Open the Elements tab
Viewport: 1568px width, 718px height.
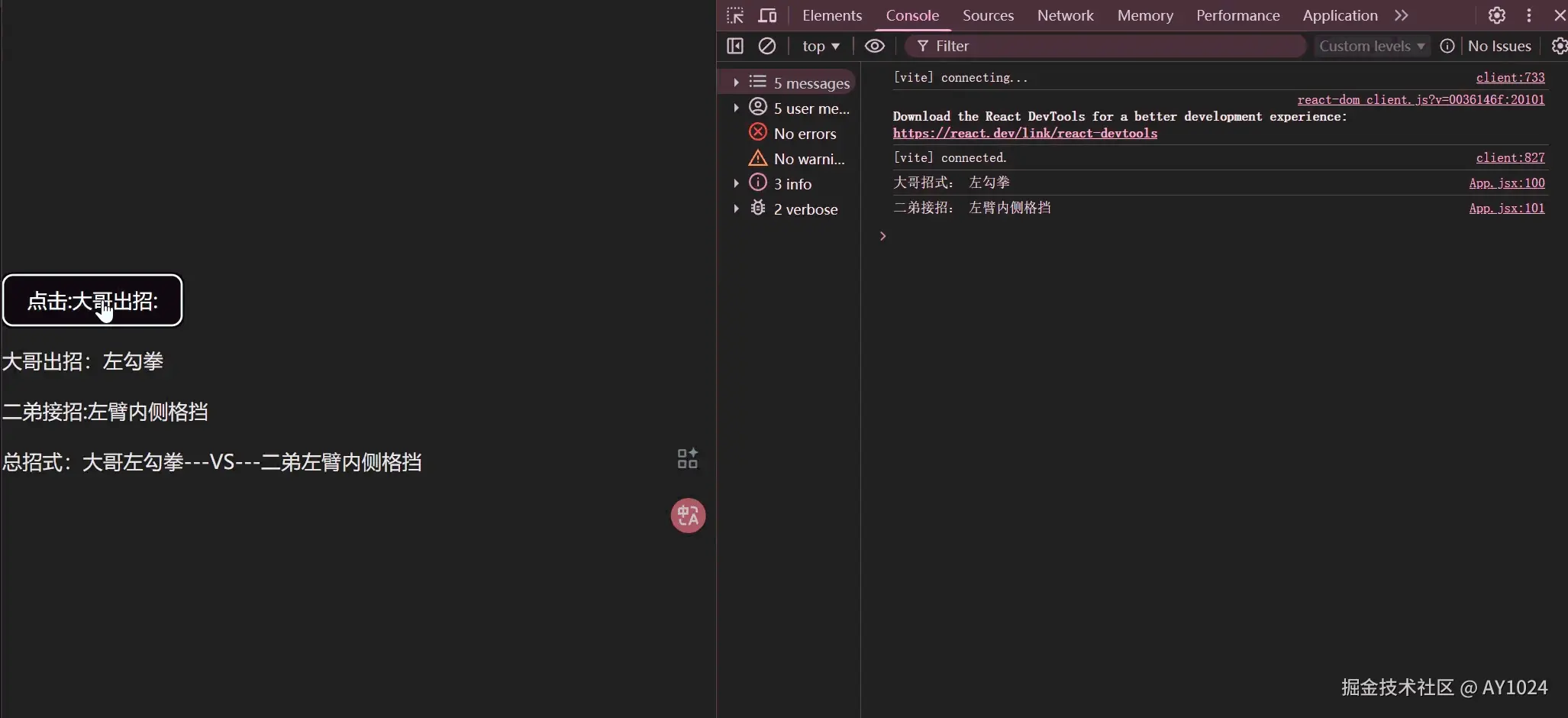832,15
